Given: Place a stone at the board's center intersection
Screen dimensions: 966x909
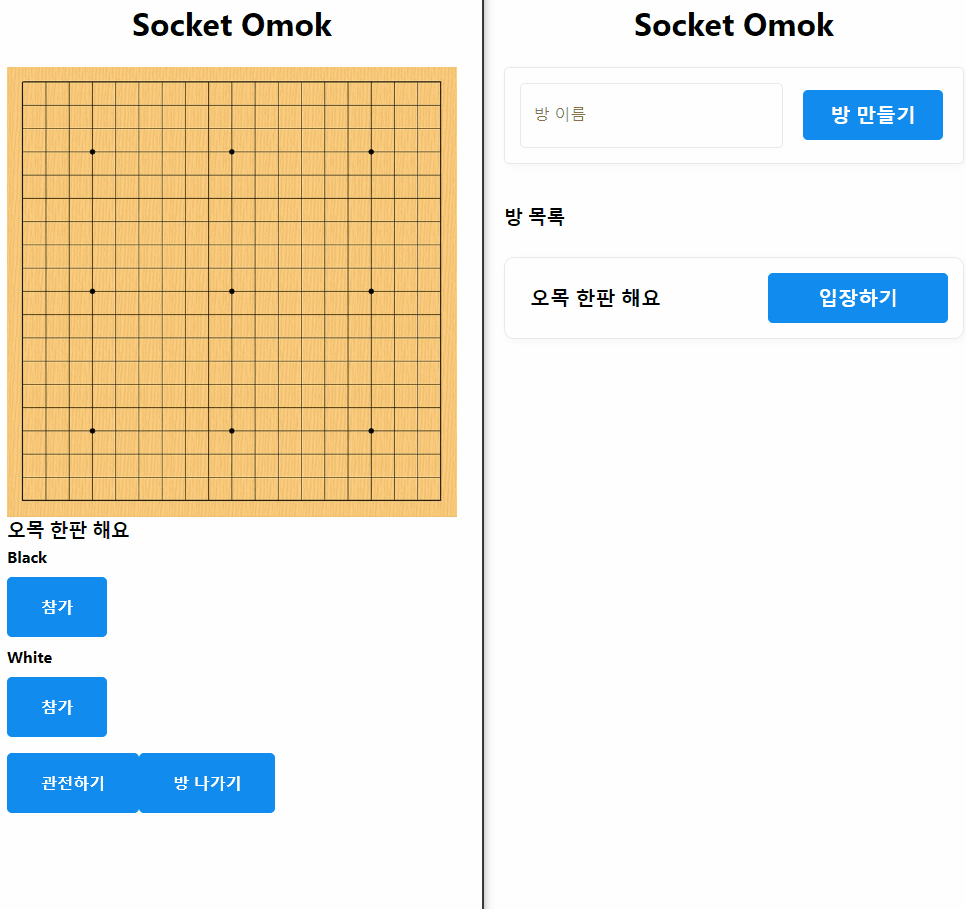Looking at the screenshot, I should point(231,291).
